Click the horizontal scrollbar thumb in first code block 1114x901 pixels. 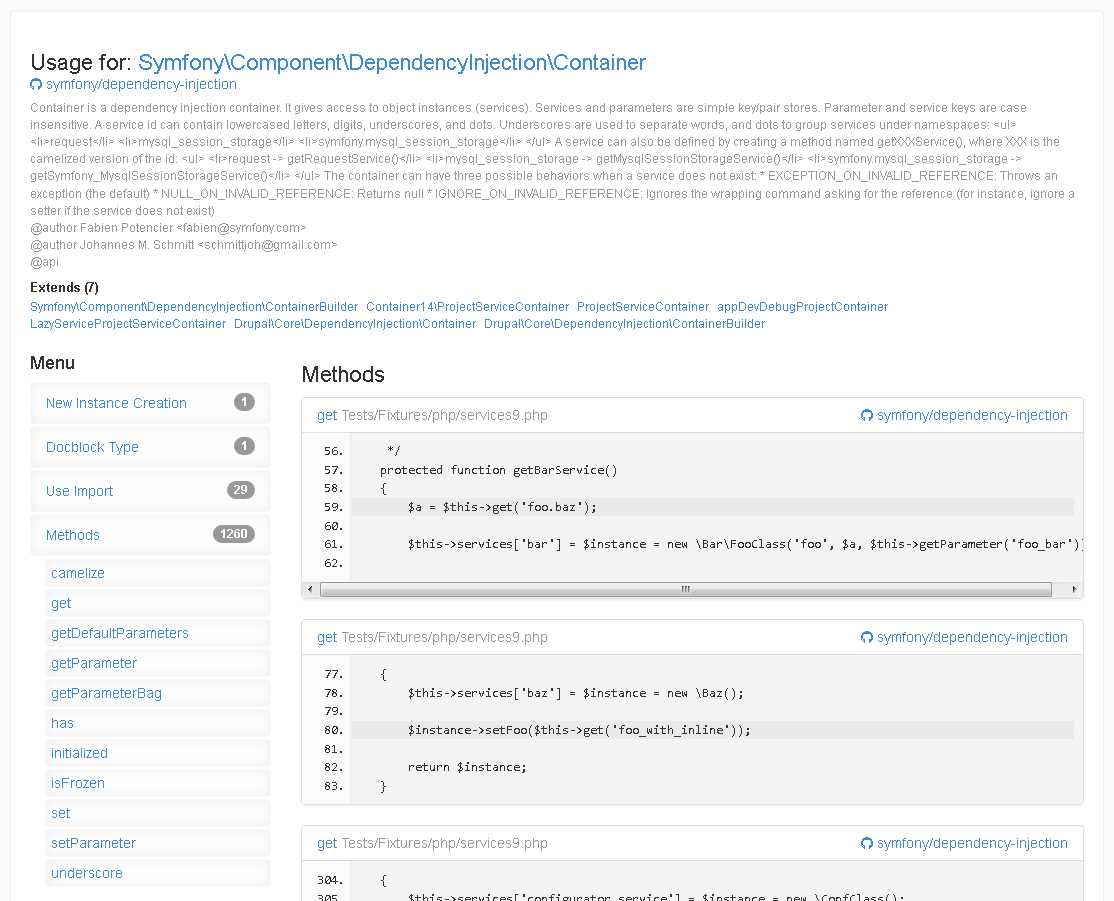click(x=686, y=590)
